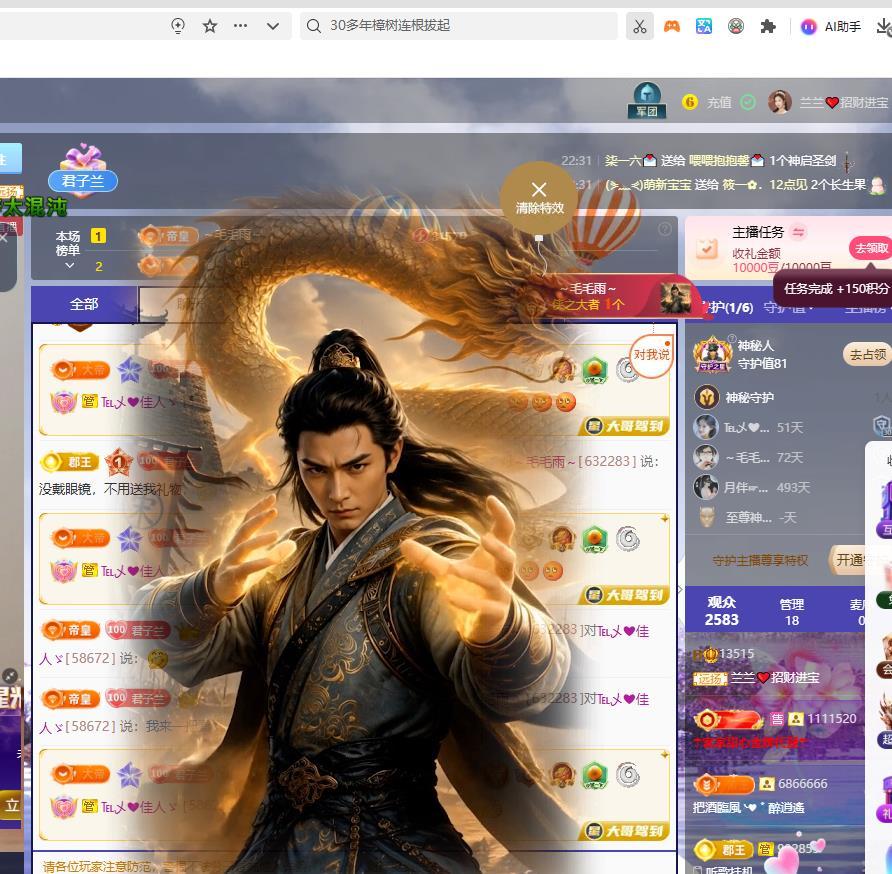Expand the address bar chevron dropdown

(273, 26)
